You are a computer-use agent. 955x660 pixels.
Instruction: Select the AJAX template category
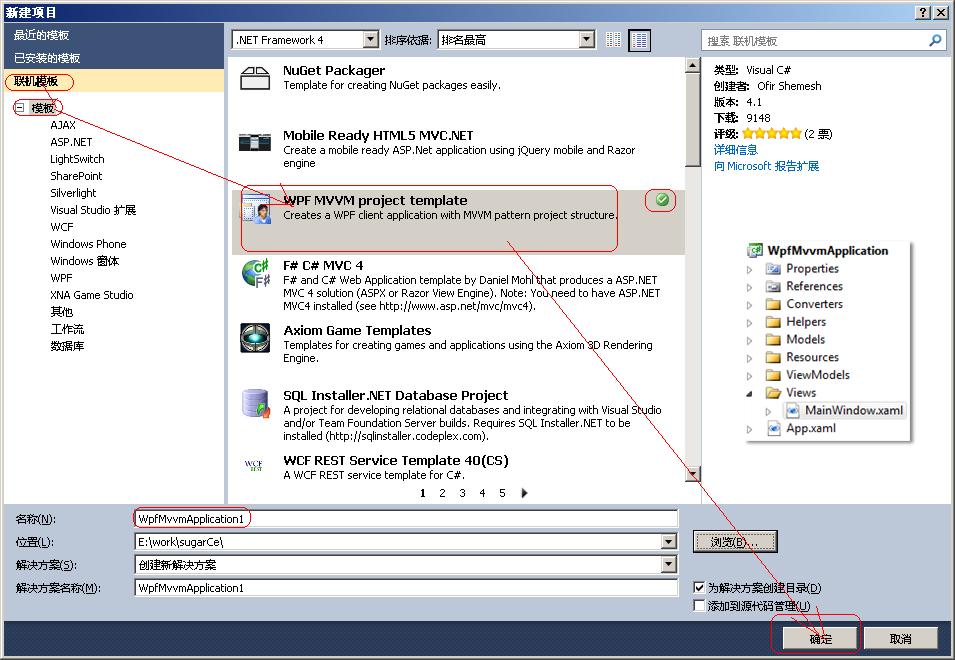tap(63, 125)
